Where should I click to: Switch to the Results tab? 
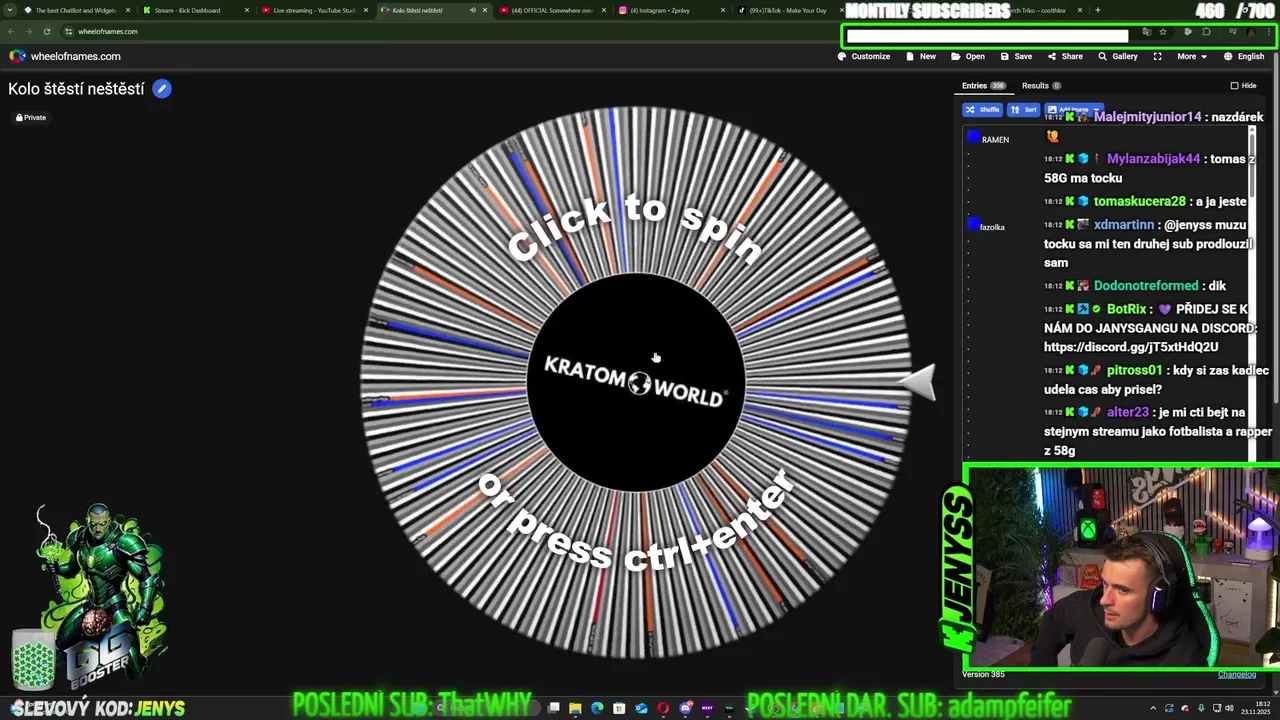tap(1041, 86)
